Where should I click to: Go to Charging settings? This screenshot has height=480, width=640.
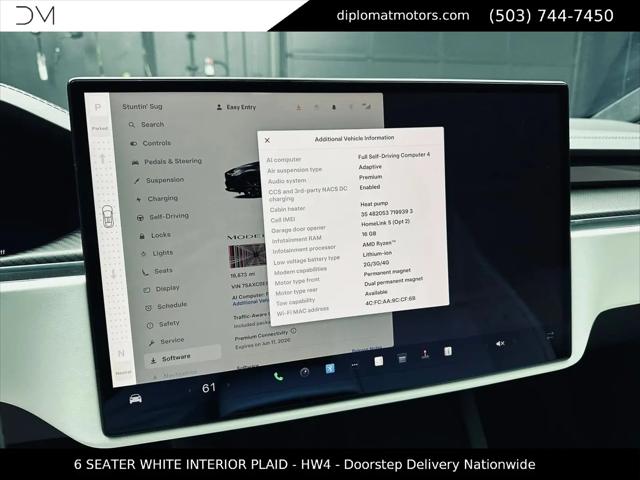(x=158, y=198)
